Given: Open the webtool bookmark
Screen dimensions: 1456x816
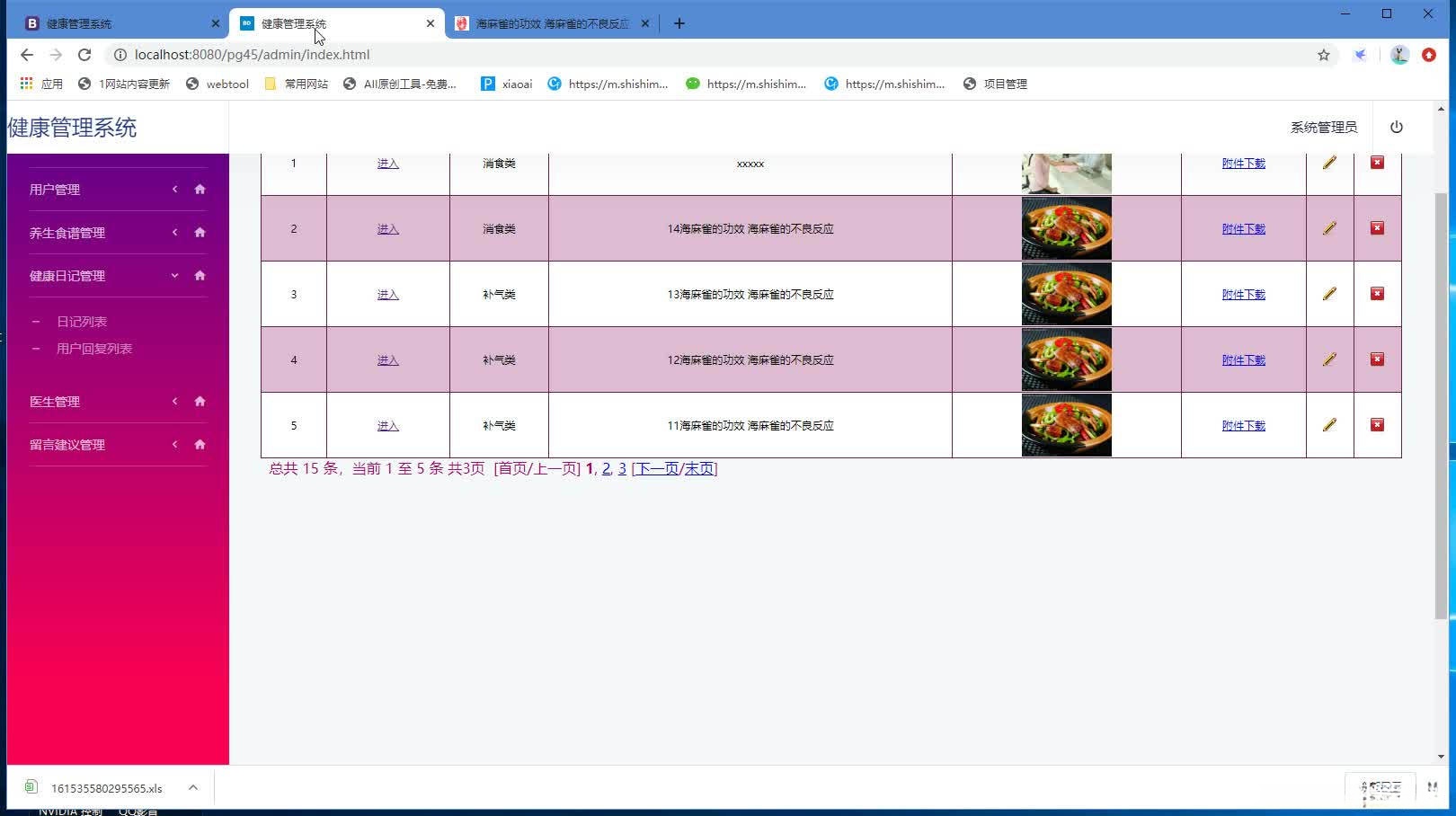Looking at the screenshot, I should click(217, 84).
